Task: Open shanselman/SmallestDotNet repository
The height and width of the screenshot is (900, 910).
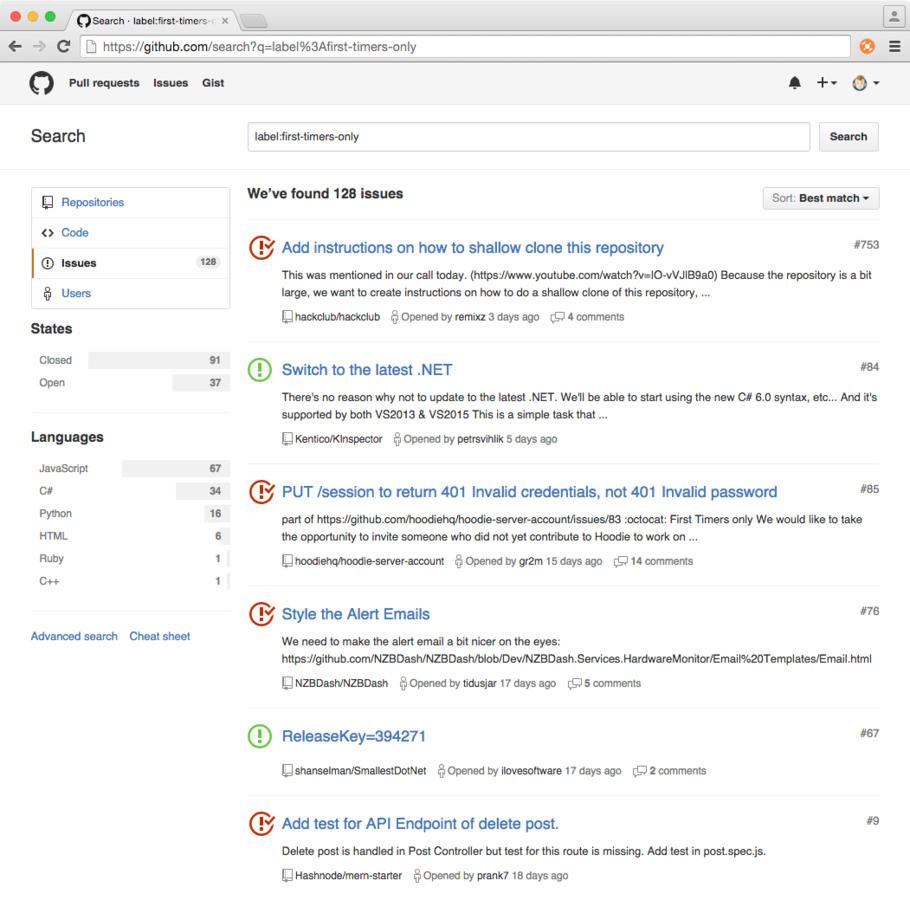Action: pos(360,771)
